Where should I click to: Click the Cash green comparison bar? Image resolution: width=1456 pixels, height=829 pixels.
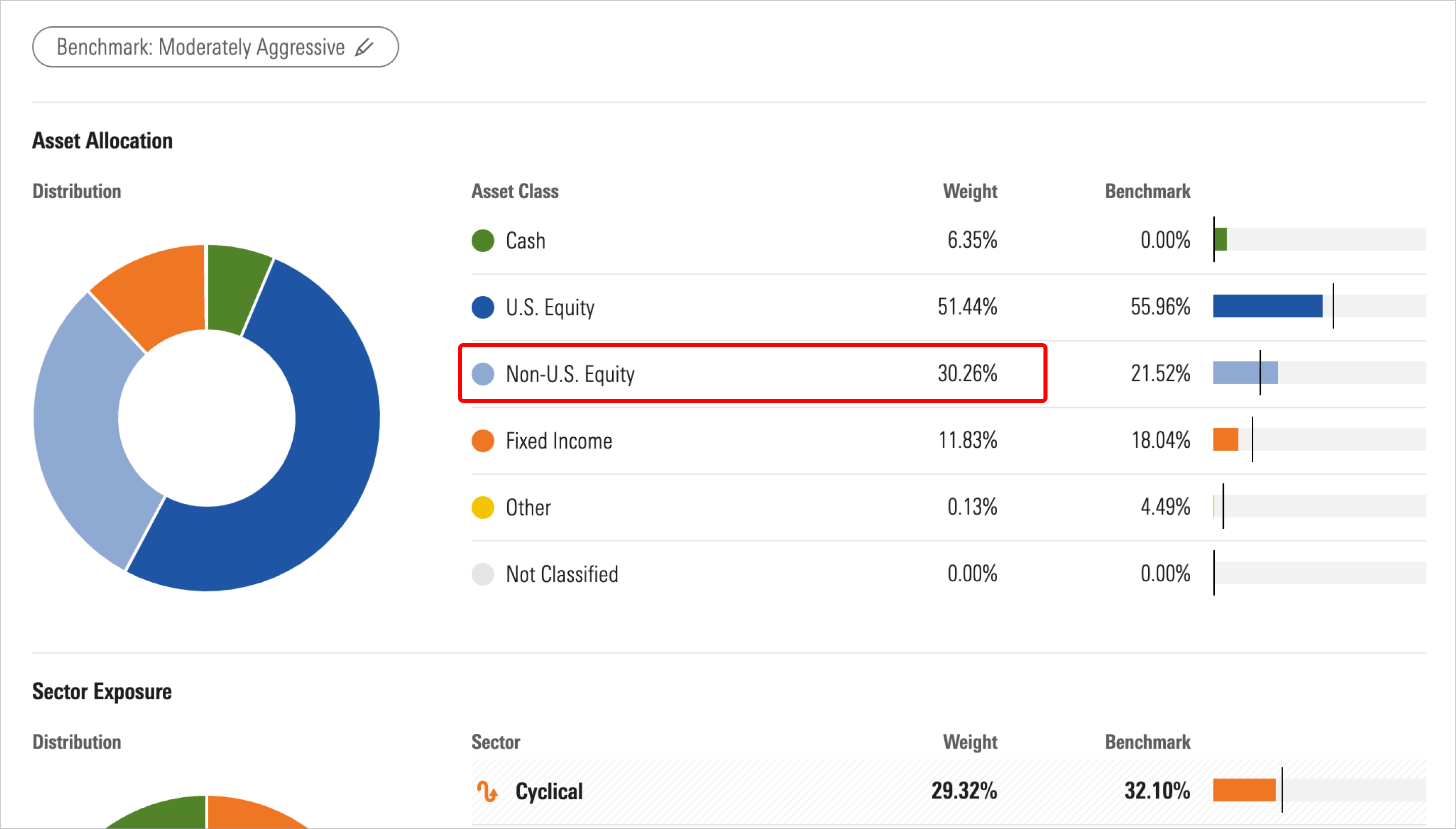tap(1220, 239)
